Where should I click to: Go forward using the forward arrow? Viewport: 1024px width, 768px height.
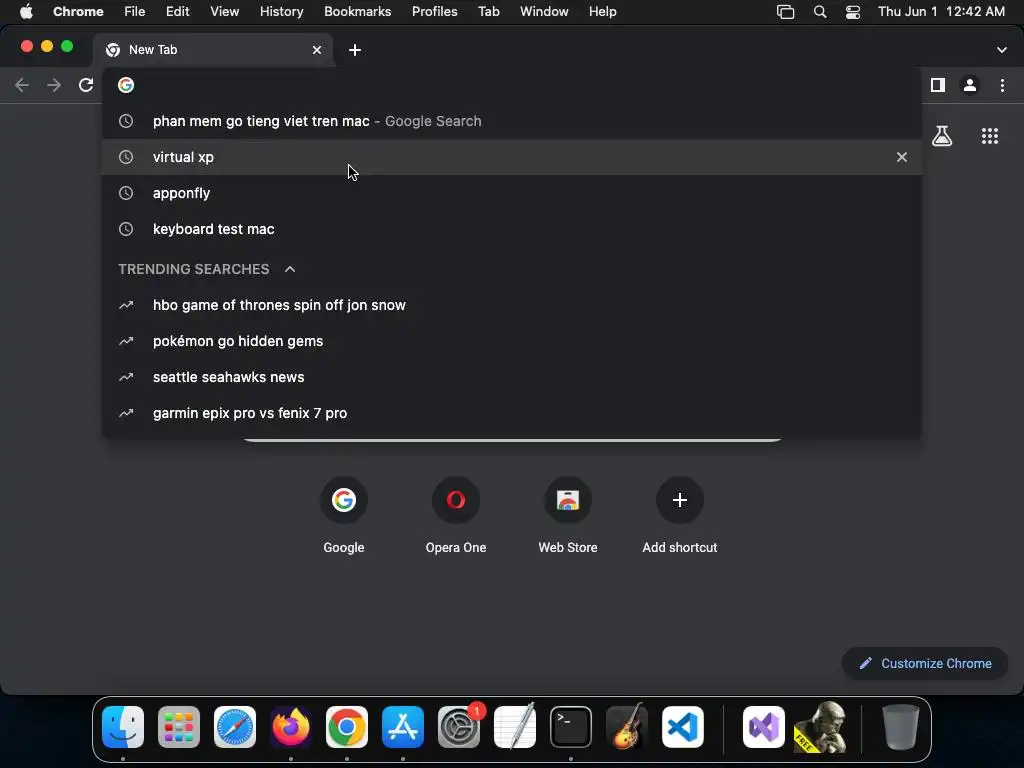coord(54,85)
